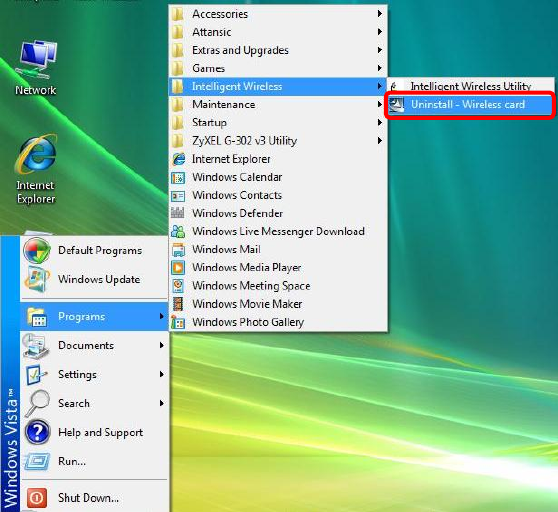The height and width of the screenshot is (512, 558).
Task: Expand the Settings submenu arrow
Action: pyautogui.click(x=162, y=375)
